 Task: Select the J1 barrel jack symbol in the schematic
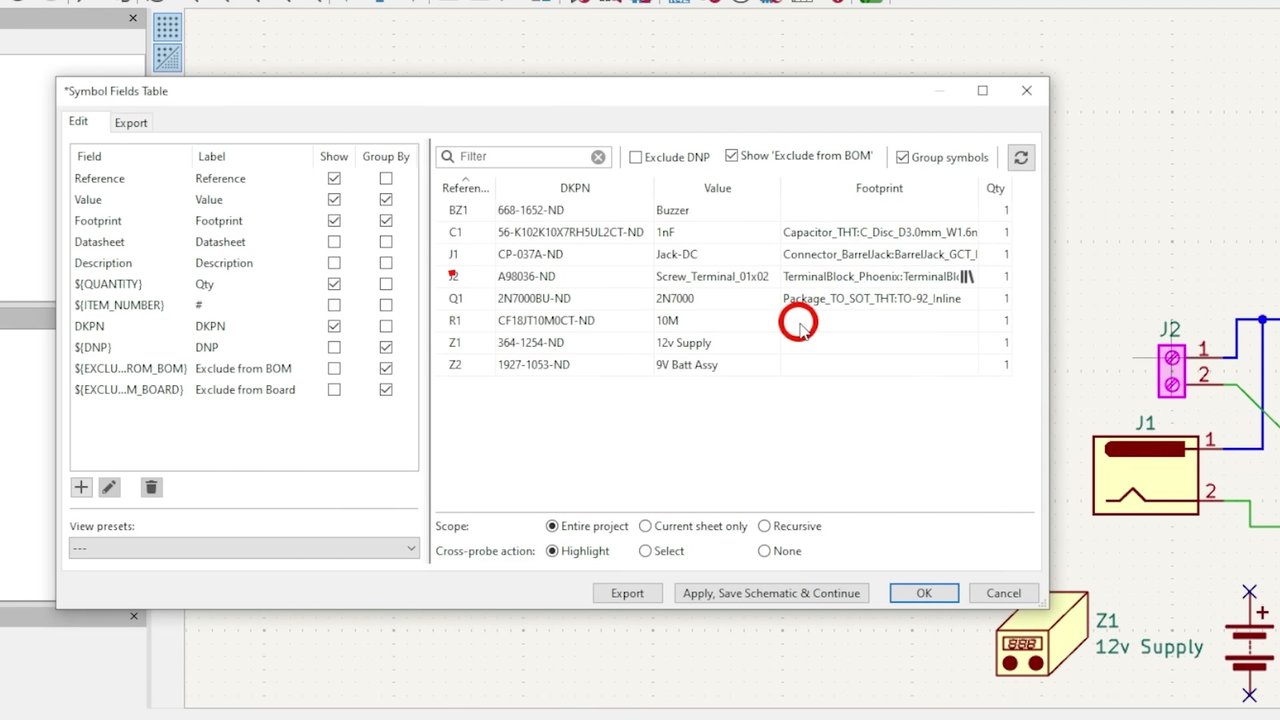tap(1145, 476)
